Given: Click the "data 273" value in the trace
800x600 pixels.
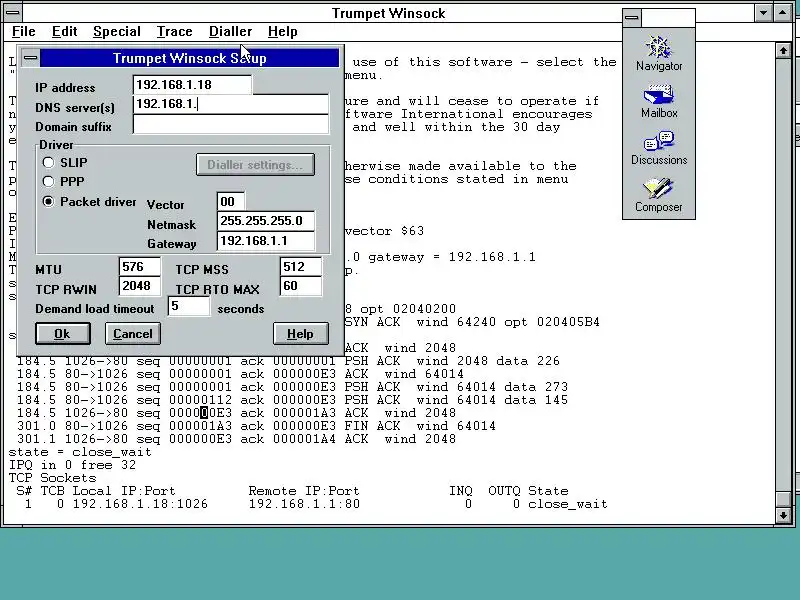Looking at the screenshot, I should (x=536, y=387).
